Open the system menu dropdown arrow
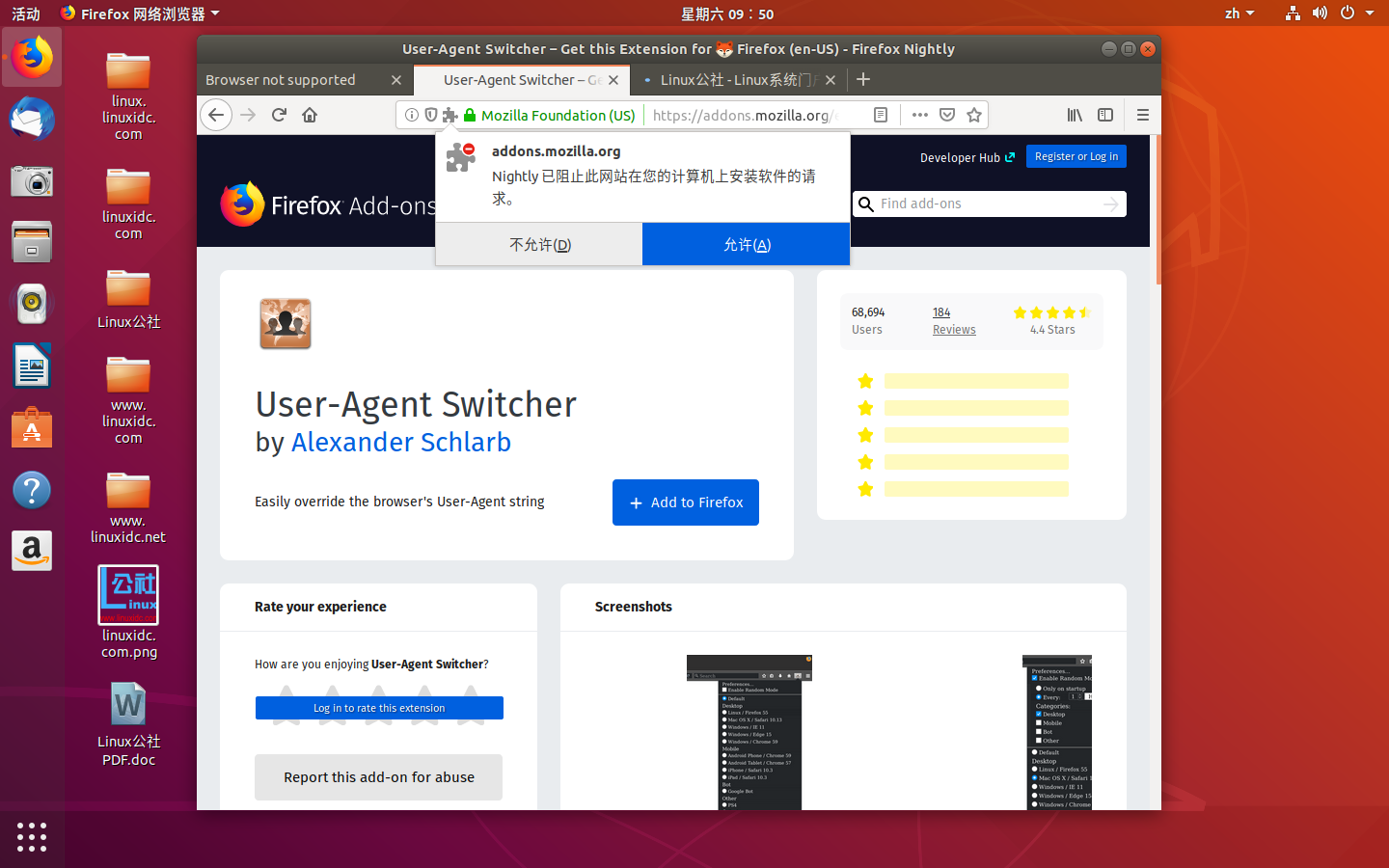This screenshot has height=868, width=1389. 1370,14
